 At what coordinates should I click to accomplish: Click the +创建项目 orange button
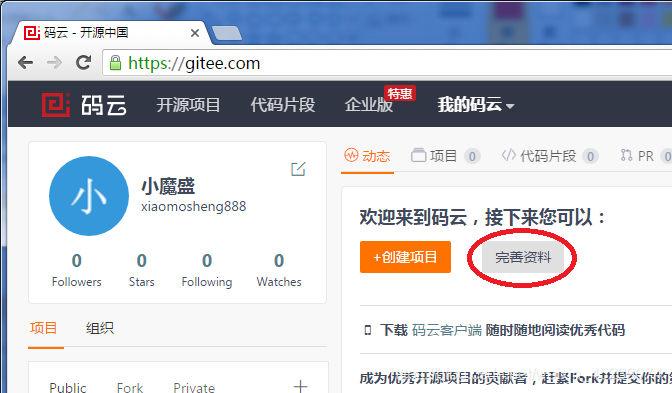pos(405,257)
